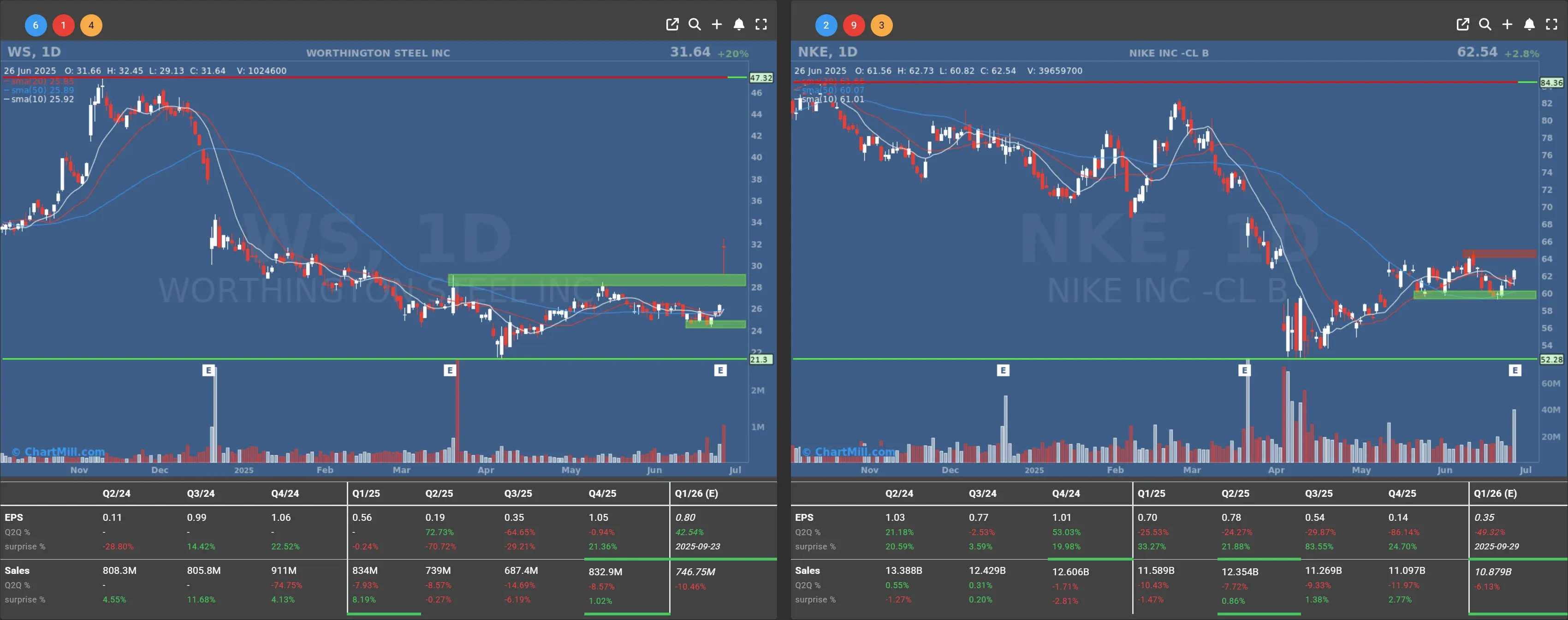Click the long green resistance zone on WS chart
1568x620 pixels.
point(596,280)
